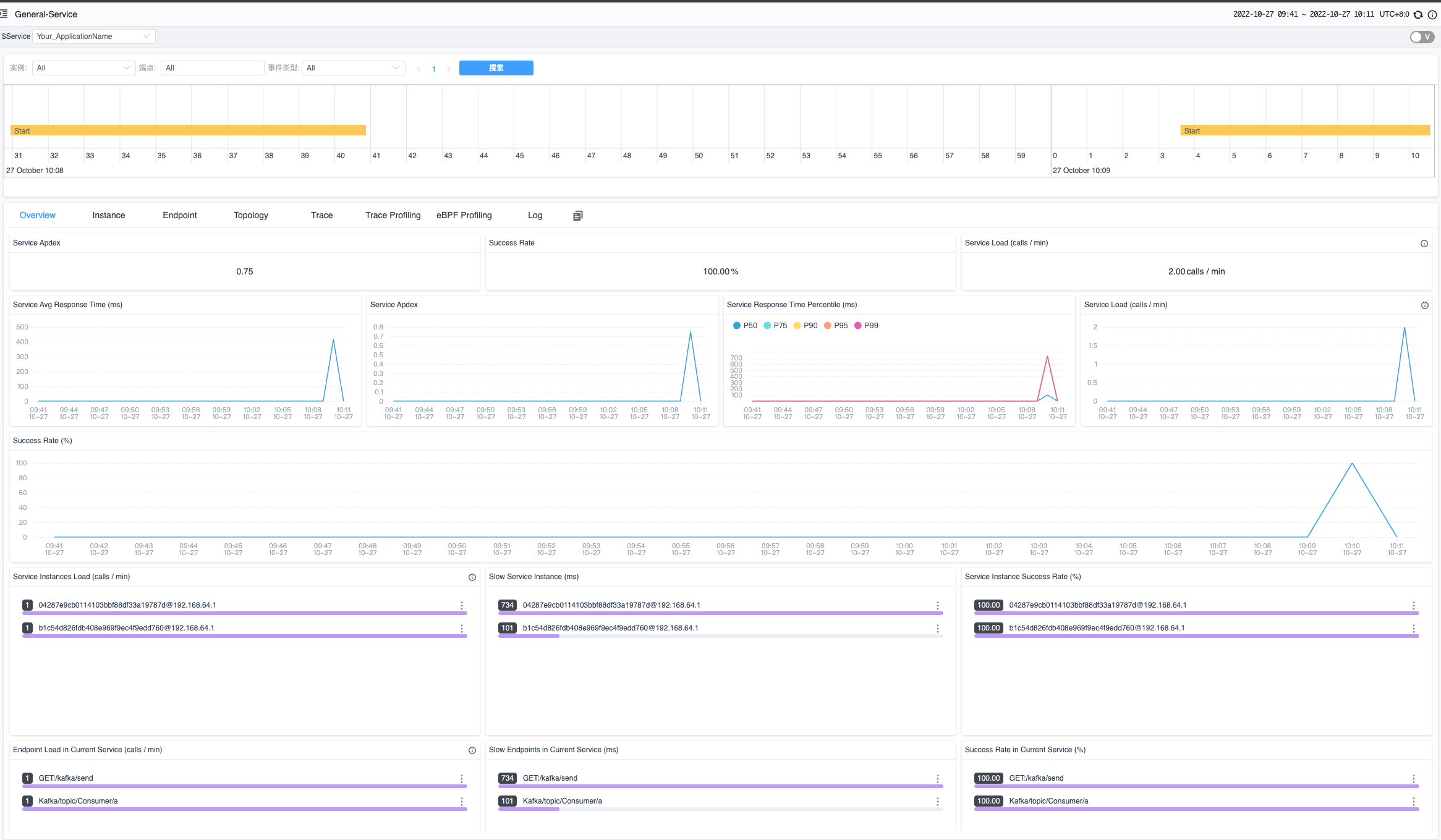Open more menu for 734 slow instance row
The height and width of the screenshot is (840, 1441).
(x=938, y=606)
